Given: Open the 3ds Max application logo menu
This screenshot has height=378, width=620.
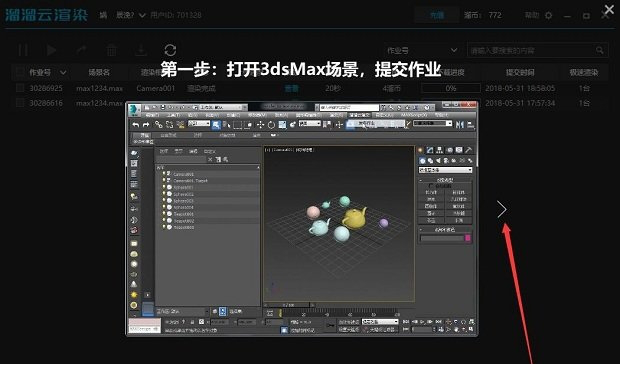Looking at the screenshot, I should (x=135, y=110).
